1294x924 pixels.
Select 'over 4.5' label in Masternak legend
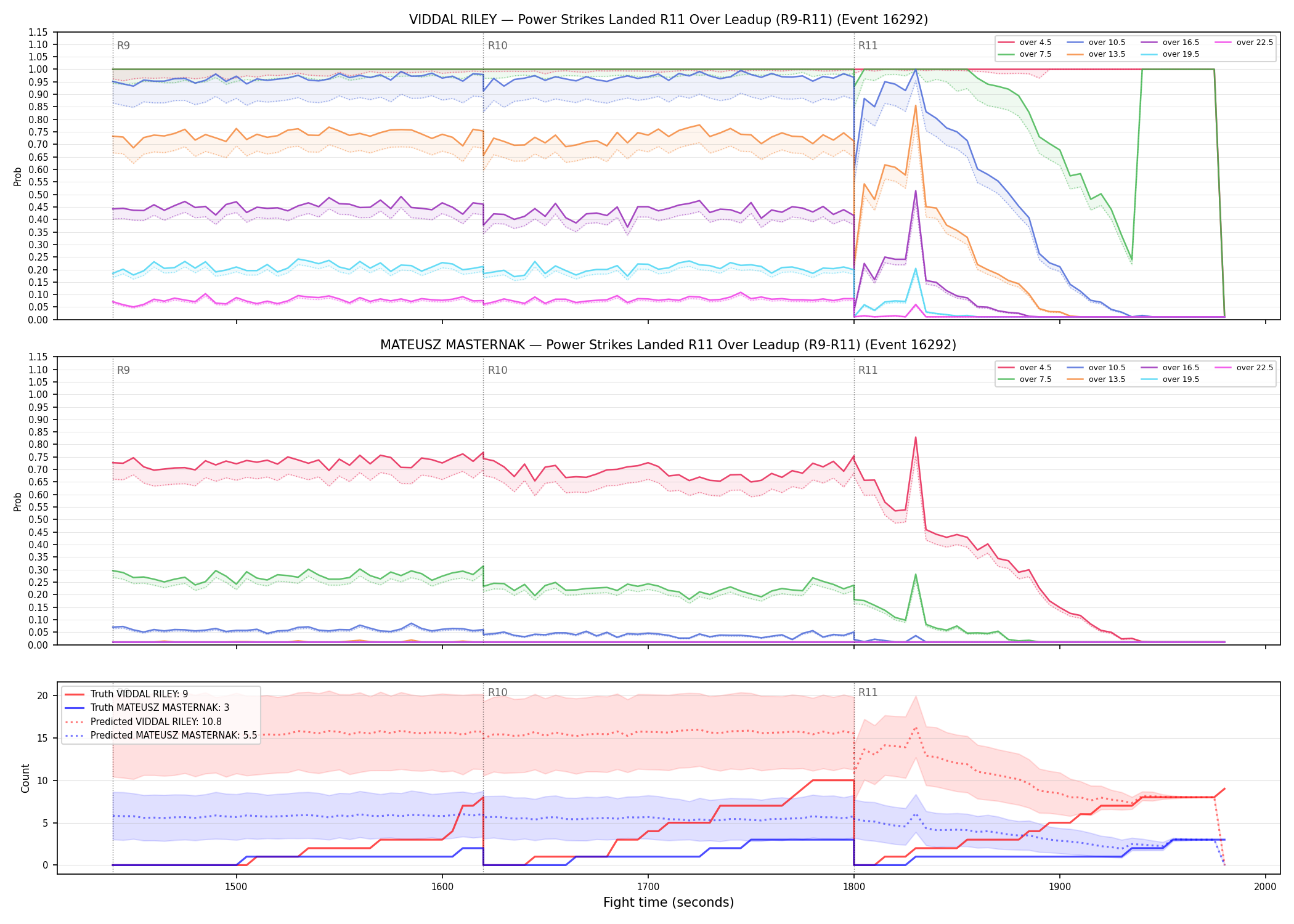tap(1036, 368)
